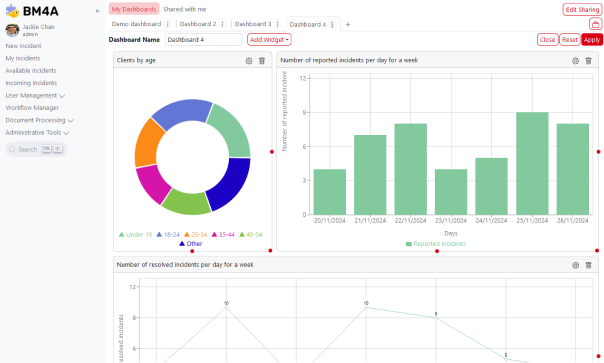Toggle 25-34 legend entry
This screenshot has width=604, height=363.
(x=195, y=234)
